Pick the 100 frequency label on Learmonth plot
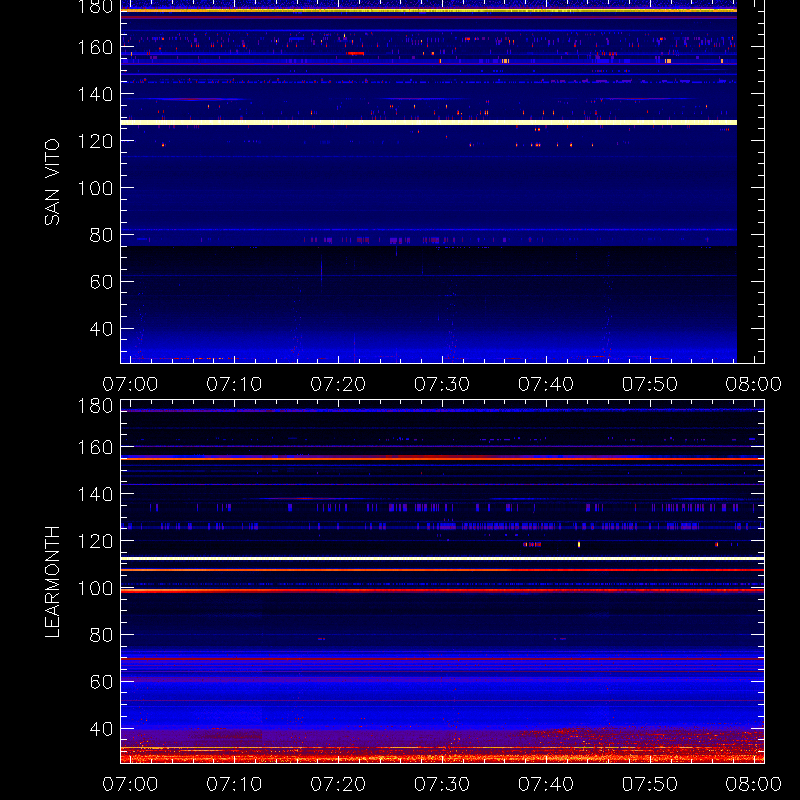 [95, 588]
